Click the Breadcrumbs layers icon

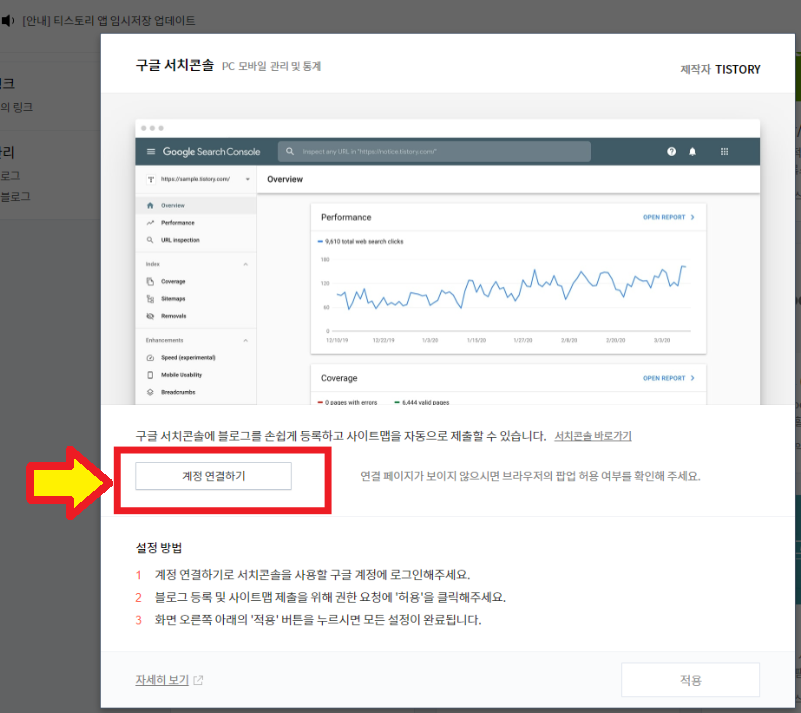tap(150, 392)
